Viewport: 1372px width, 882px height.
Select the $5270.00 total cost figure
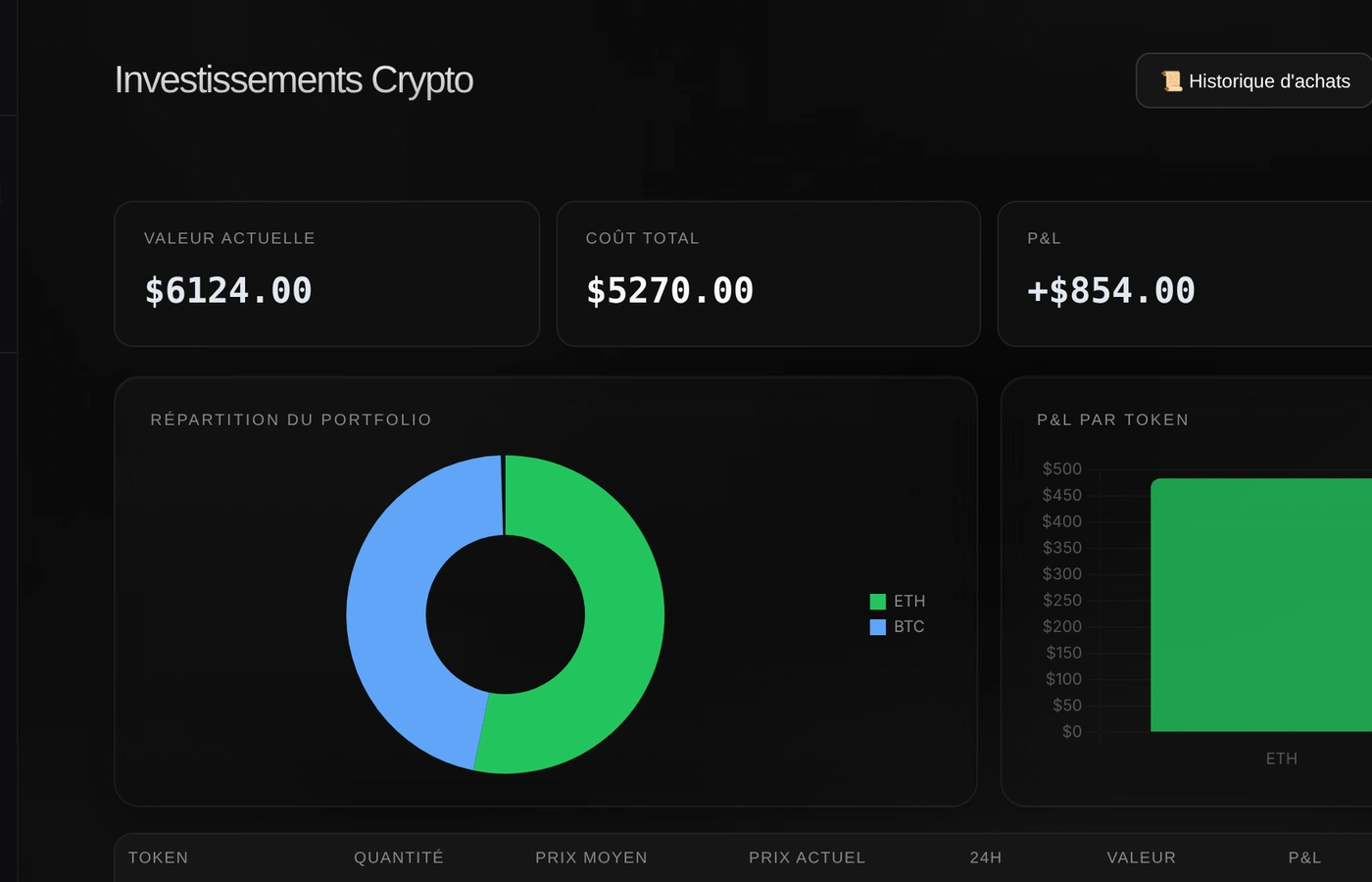pyautogui.click(x=670, y=291)
